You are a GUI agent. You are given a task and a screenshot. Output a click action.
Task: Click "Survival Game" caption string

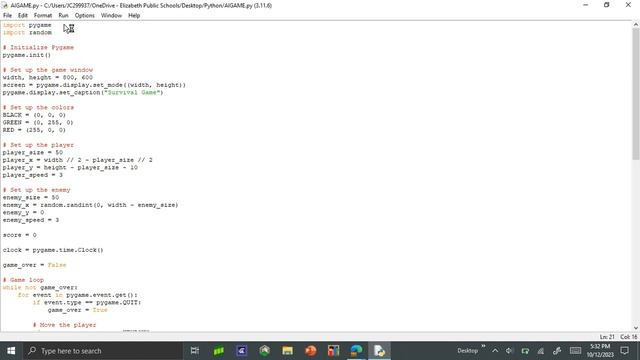(x=133, y=92)
